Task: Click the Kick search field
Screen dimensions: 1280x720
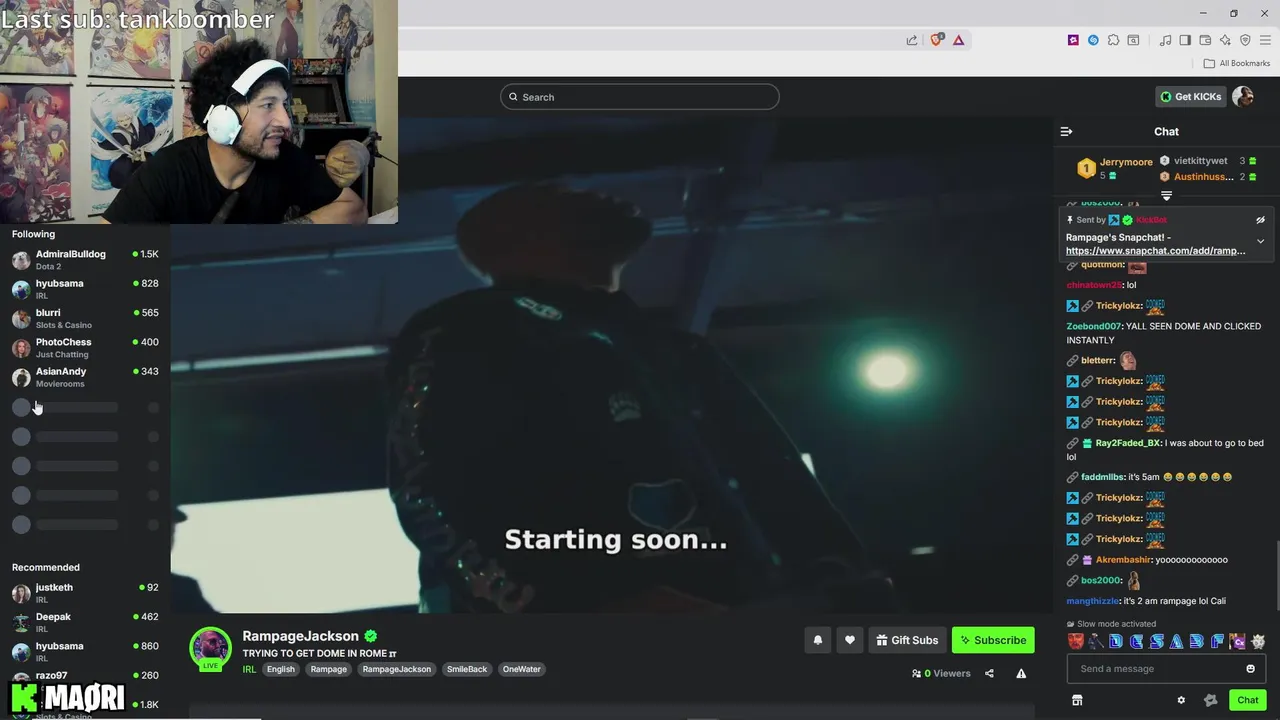Action: click(x=640, y=97)
